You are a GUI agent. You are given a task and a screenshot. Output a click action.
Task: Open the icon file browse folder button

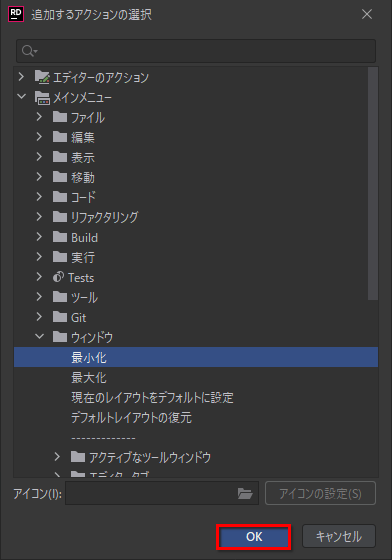[x=245, y=494]
